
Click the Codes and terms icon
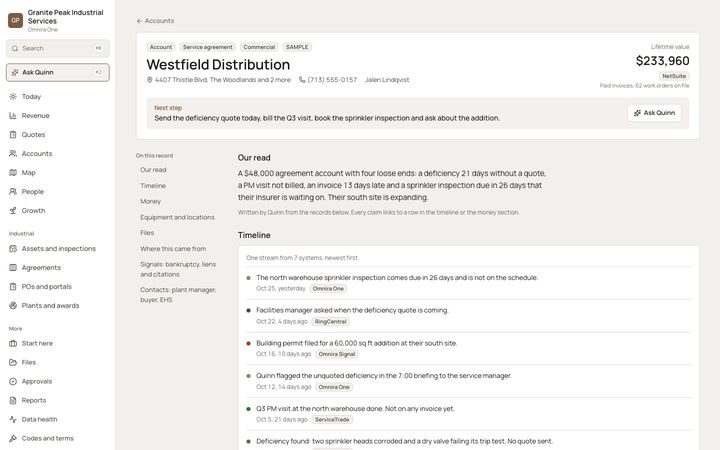tap(13, 439)
